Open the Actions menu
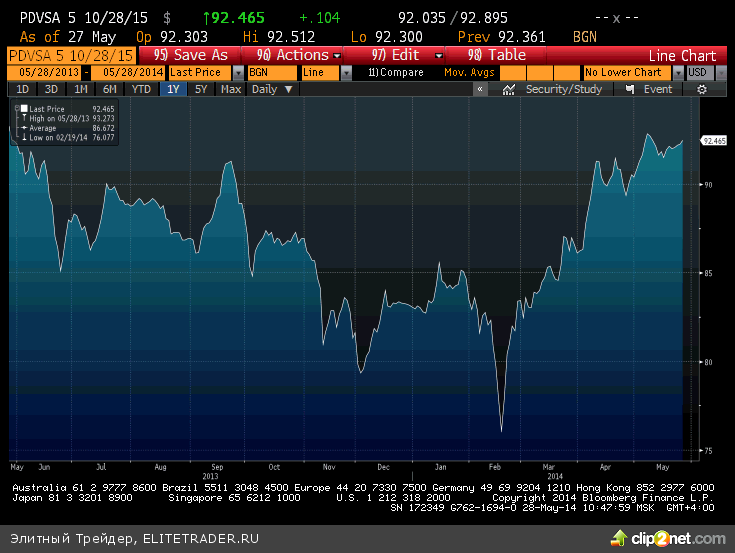Viewport: 735px width, 553px height. [x=298, y=55]
